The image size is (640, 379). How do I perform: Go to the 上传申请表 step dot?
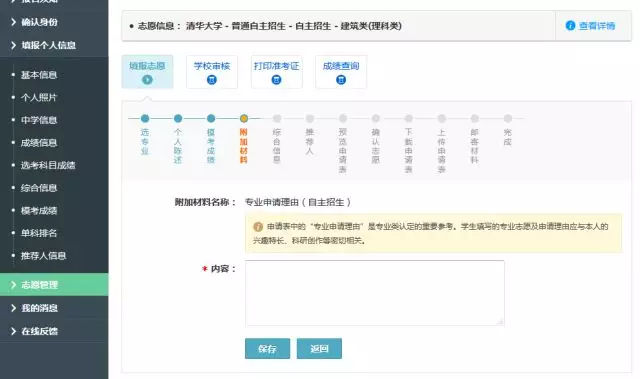pyautogui.click(x=442, y=118)
